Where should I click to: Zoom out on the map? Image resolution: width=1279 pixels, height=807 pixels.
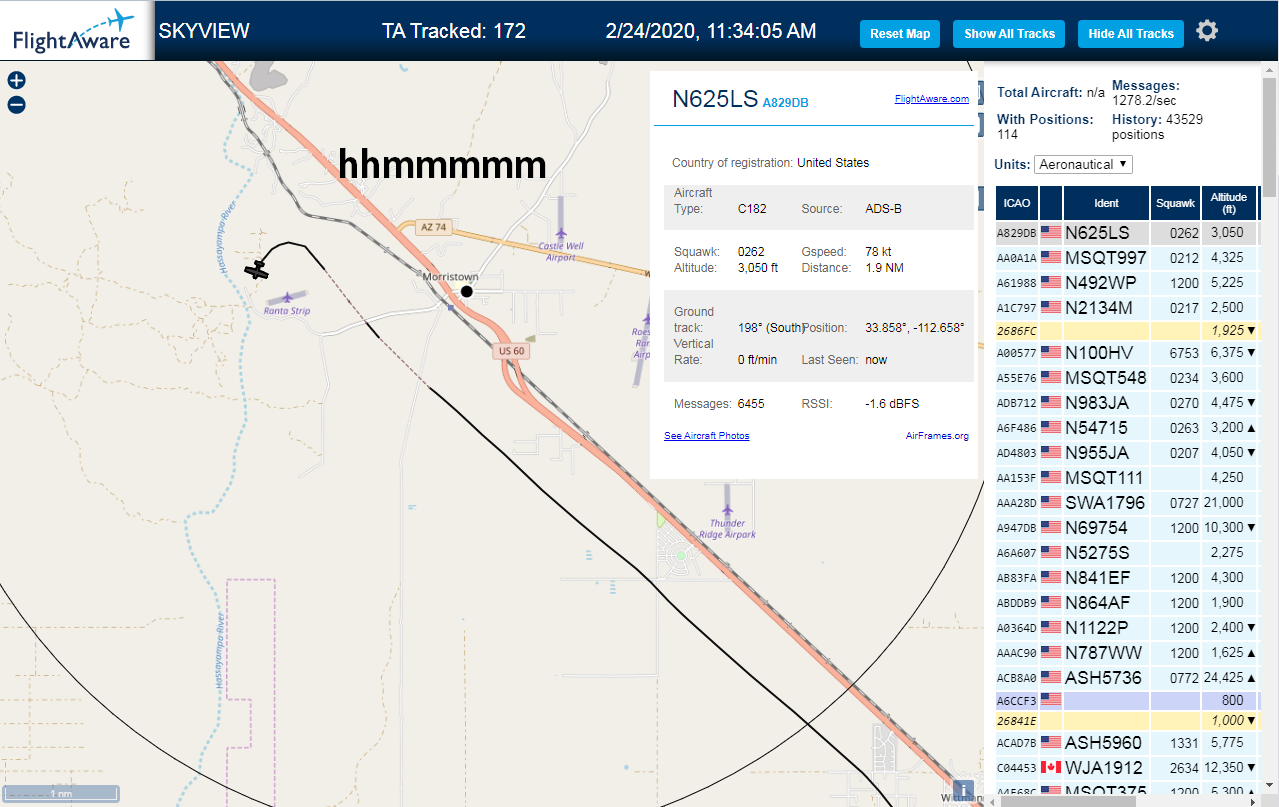pos(16,105)
